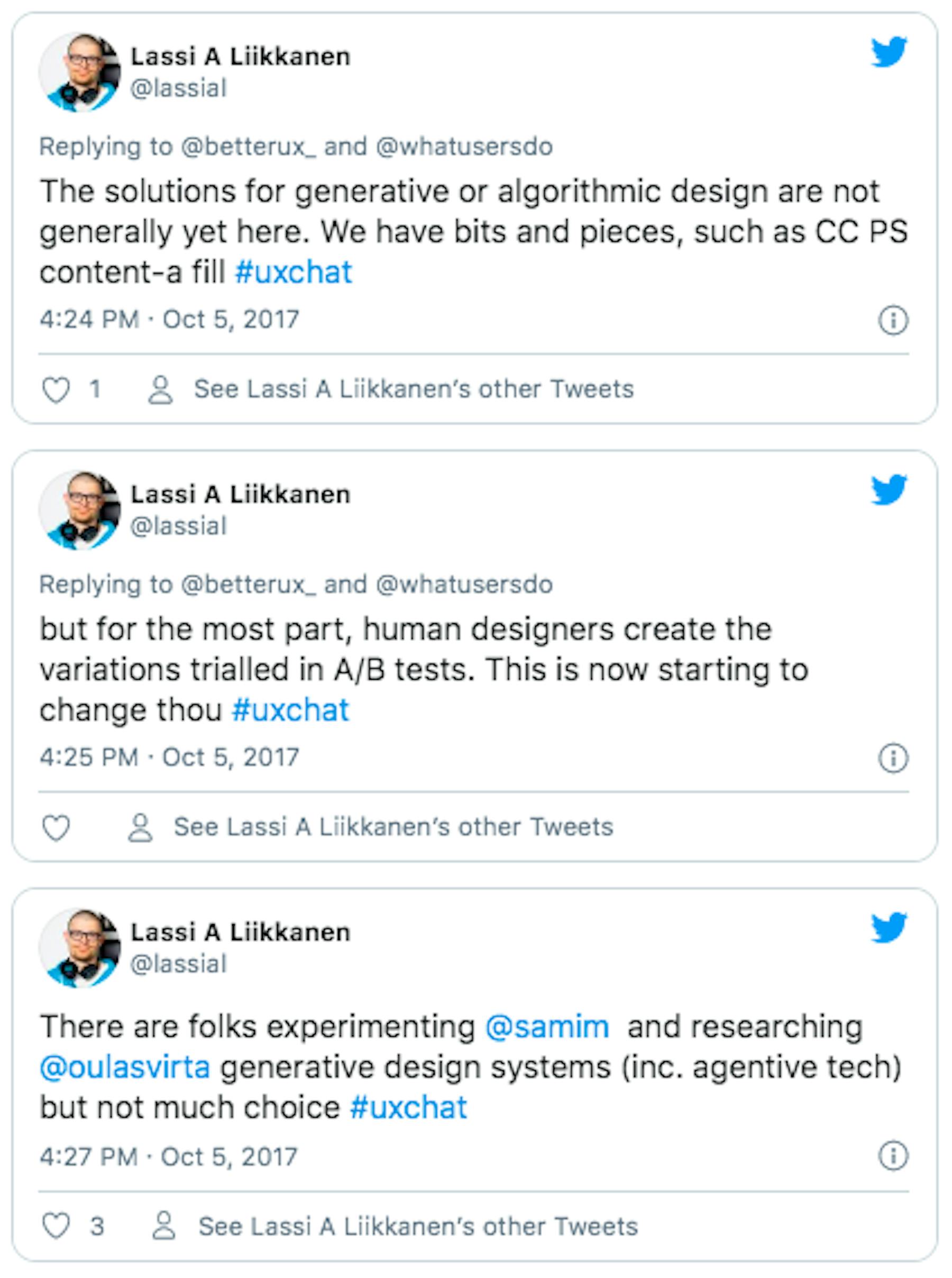Click the Twitter bird icon in the second tweet

889,489
